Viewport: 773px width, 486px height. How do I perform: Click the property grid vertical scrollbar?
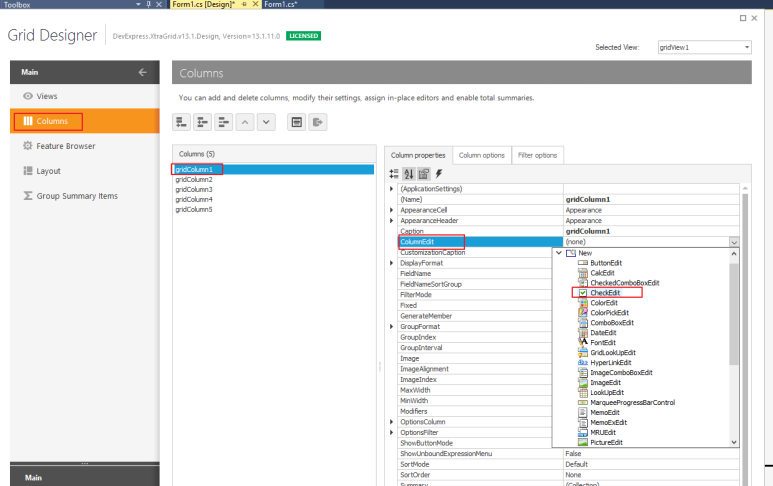(745, 335)
